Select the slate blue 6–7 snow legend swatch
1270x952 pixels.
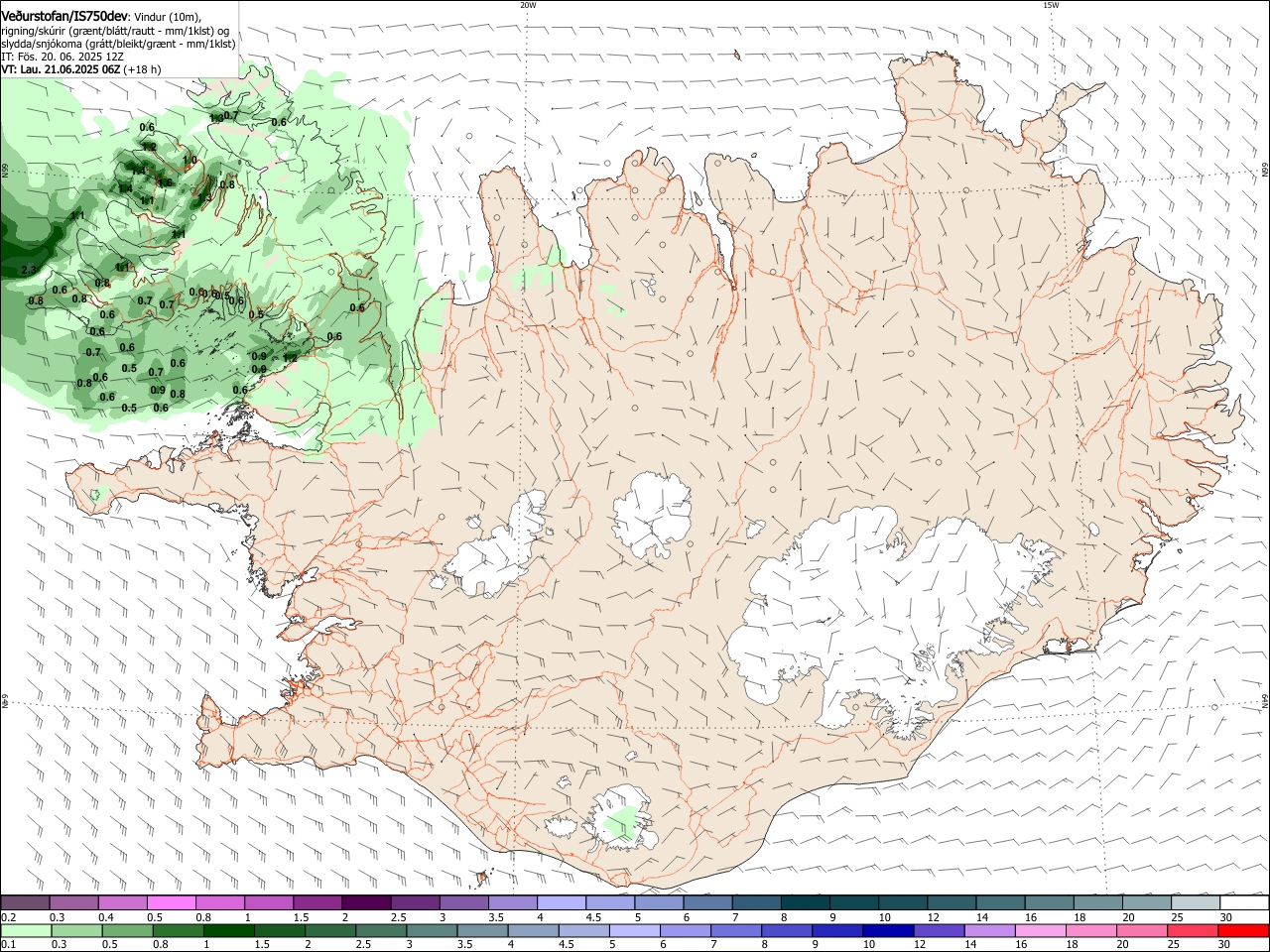click(x=705, y=903)
